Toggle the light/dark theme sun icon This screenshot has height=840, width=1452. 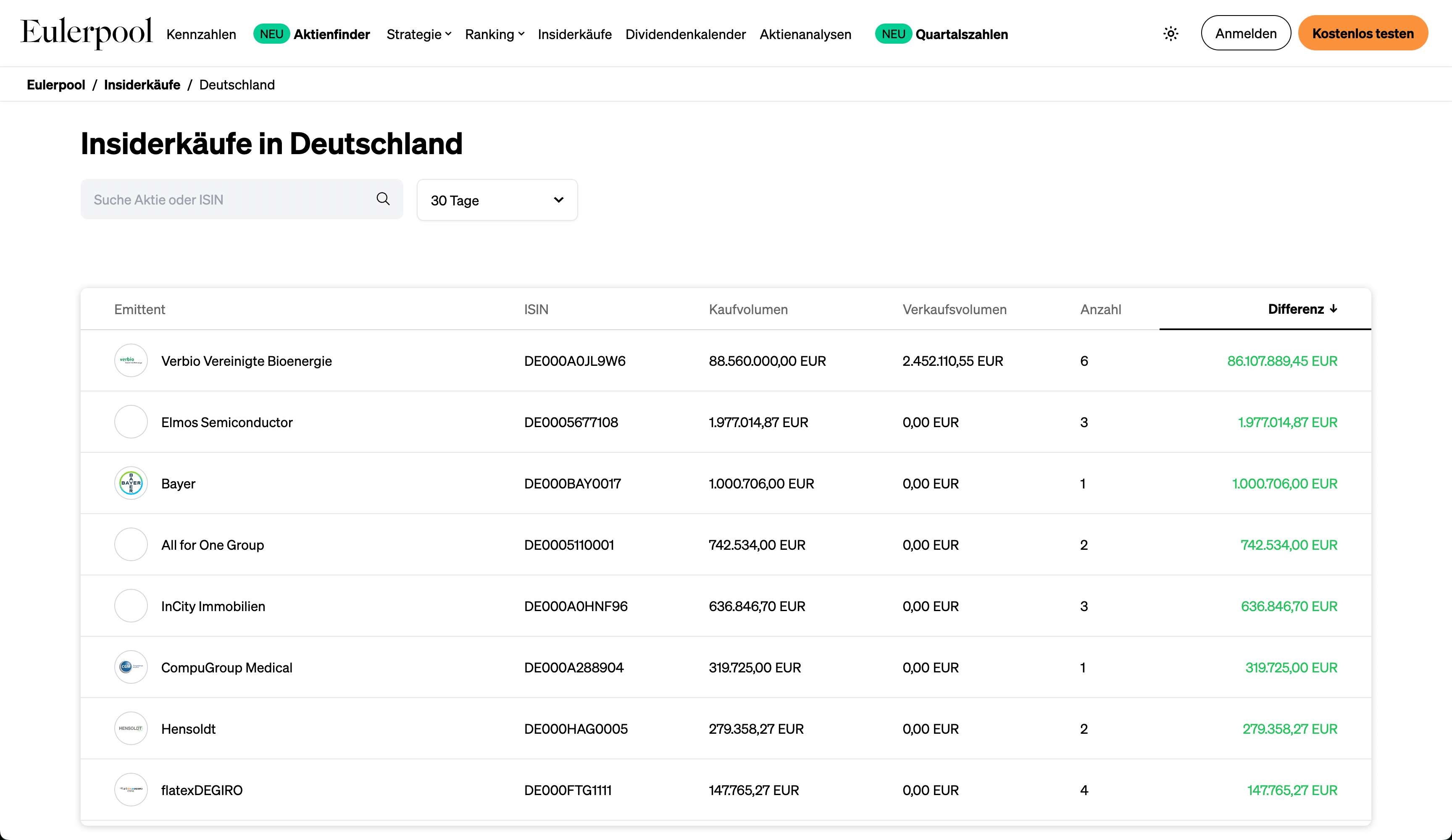1170,34
